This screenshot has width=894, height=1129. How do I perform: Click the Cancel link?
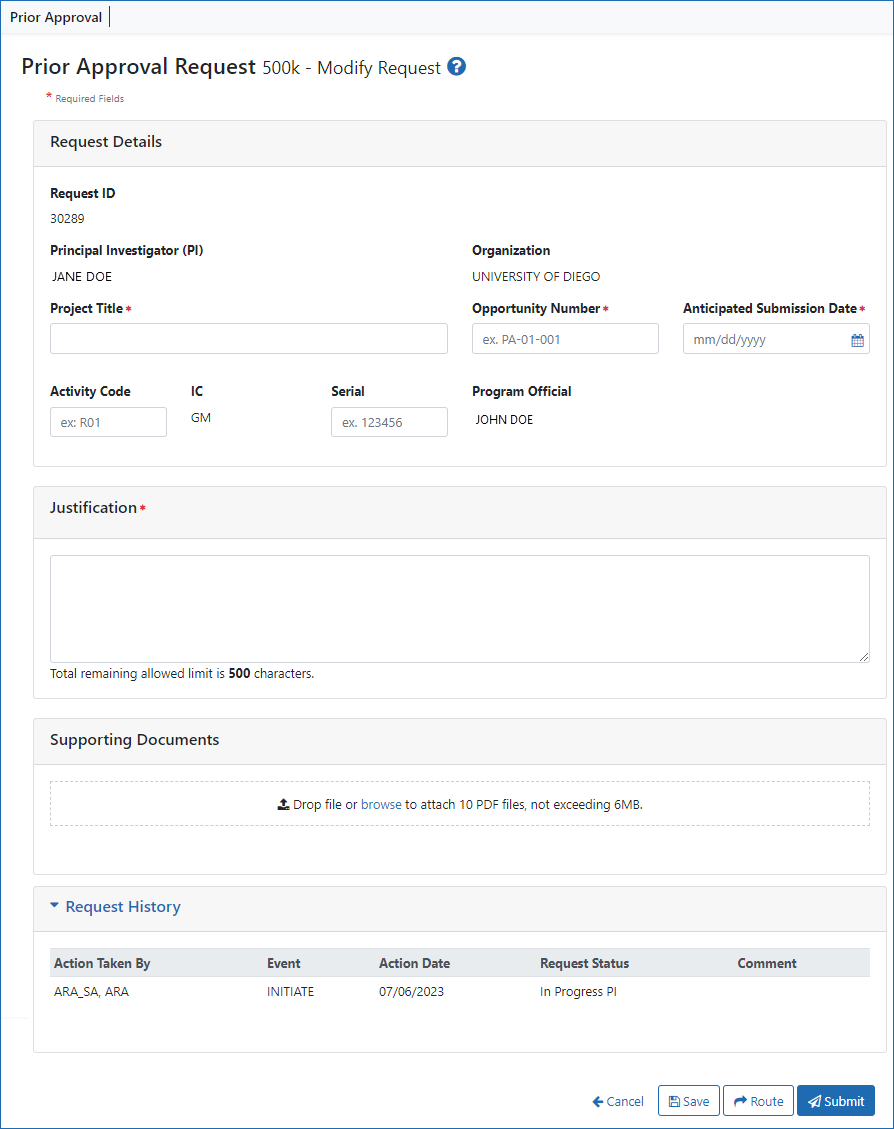[618, 1101]
